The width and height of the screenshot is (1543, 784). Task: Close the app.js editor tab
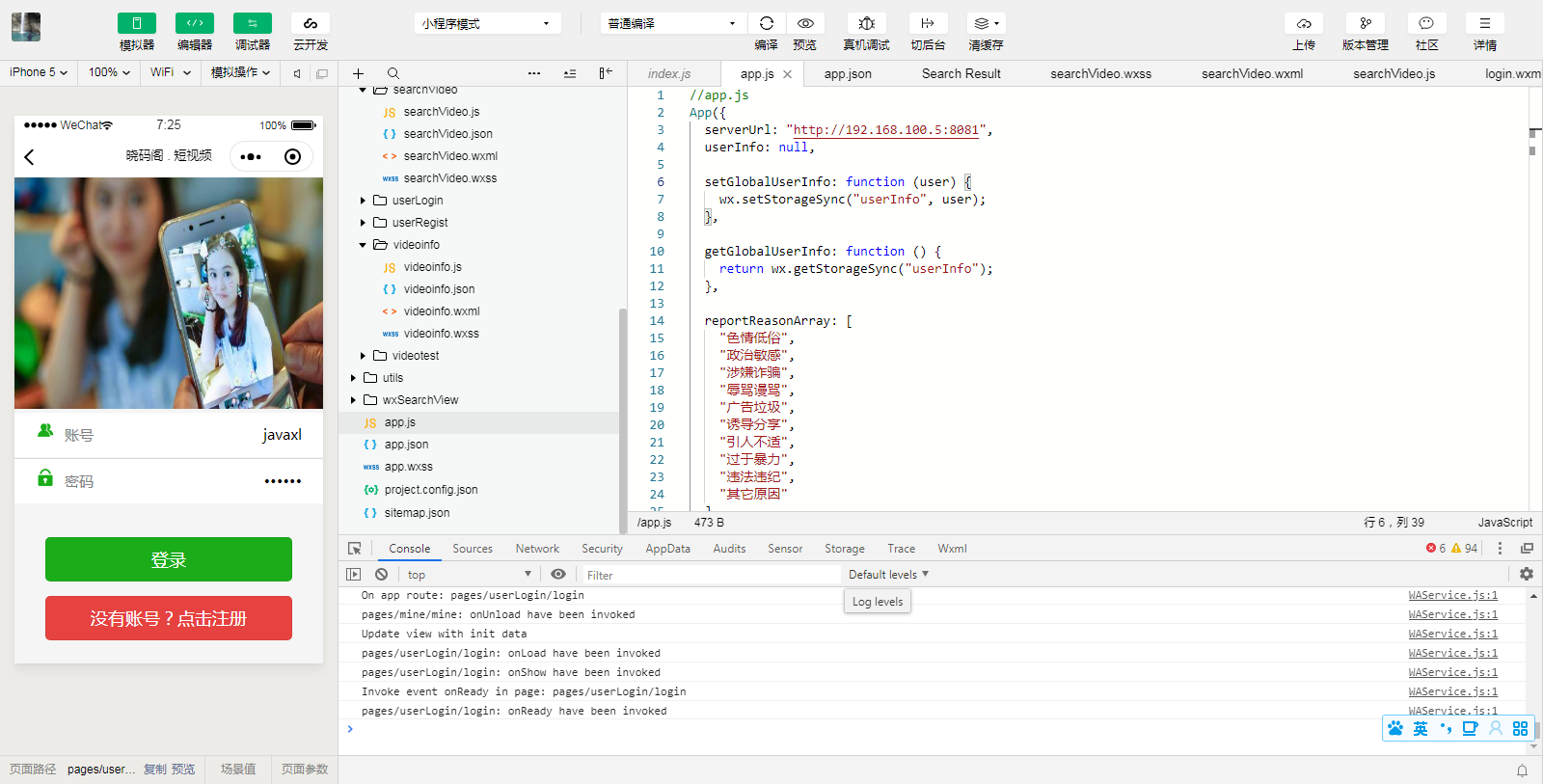(x=787, y=74)
